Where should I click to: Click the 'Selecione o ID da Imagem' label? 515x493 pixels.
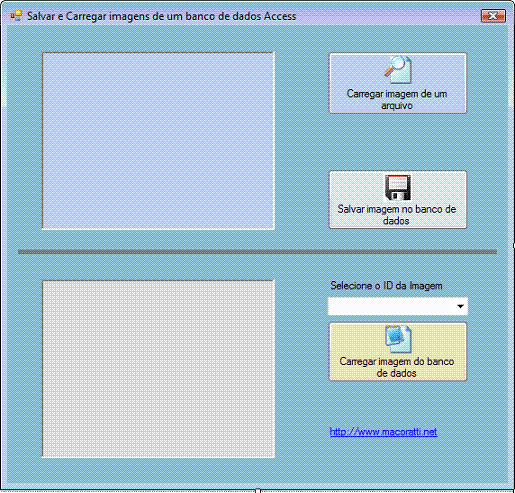coord(386,286)
